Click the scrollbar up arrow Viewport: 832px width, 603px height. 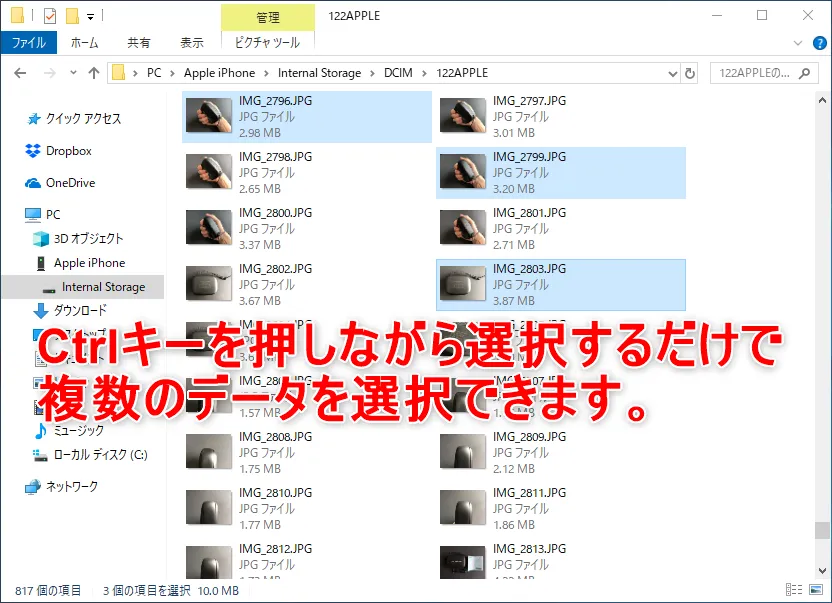[x=822, y=100]
